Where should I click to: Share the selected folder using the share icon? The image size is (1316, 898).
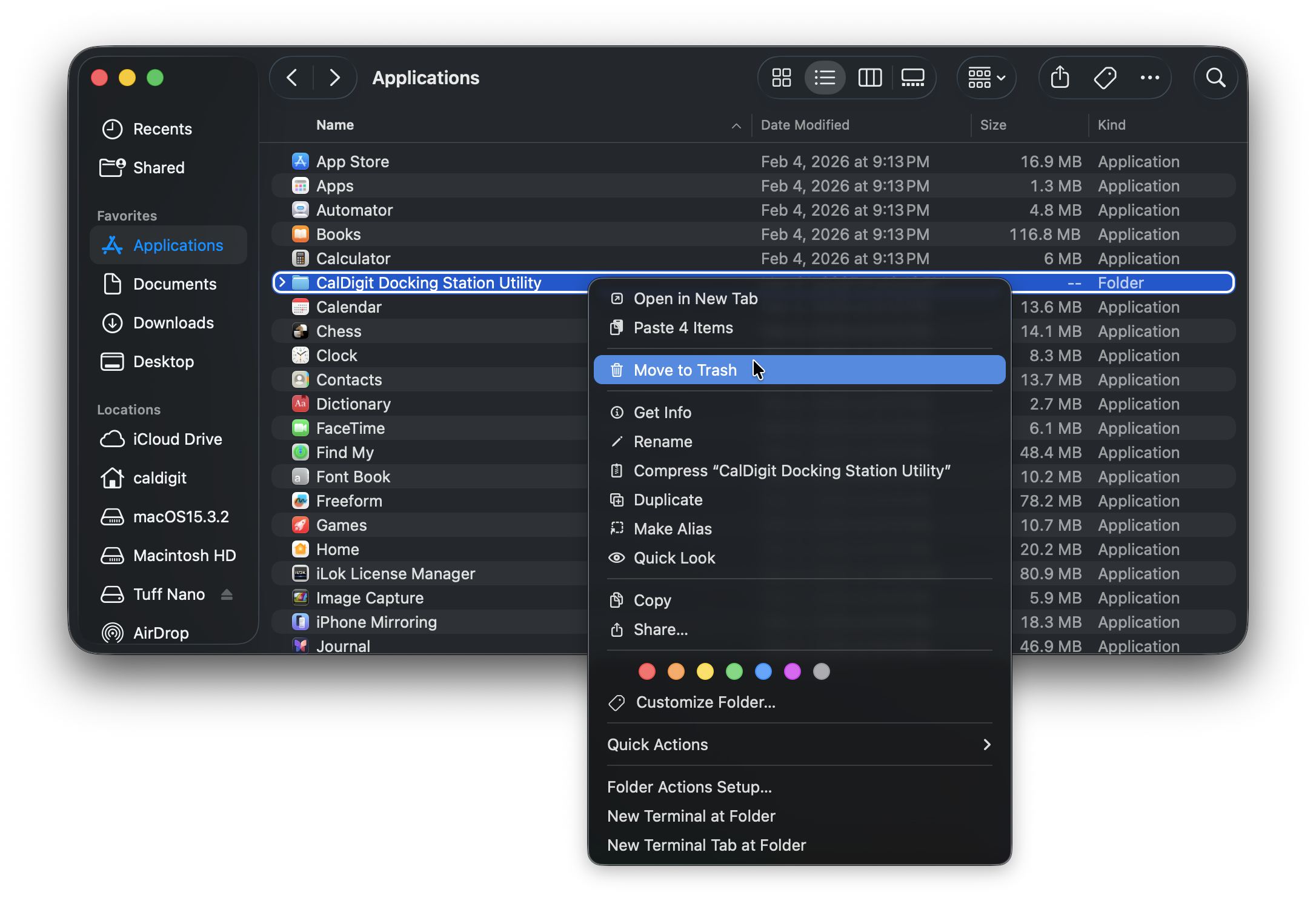click(x=1060, y=78)
